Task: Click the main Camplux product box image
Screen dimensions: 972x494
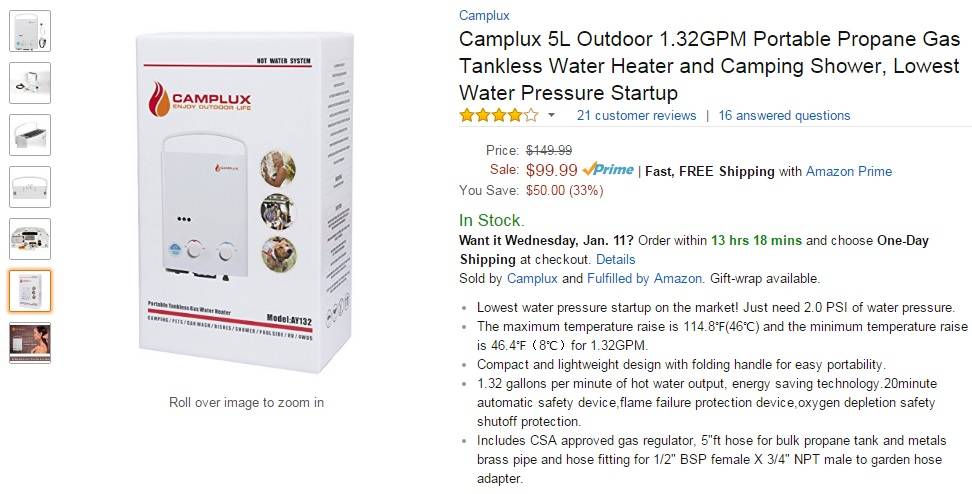Action: pos(246,205)
